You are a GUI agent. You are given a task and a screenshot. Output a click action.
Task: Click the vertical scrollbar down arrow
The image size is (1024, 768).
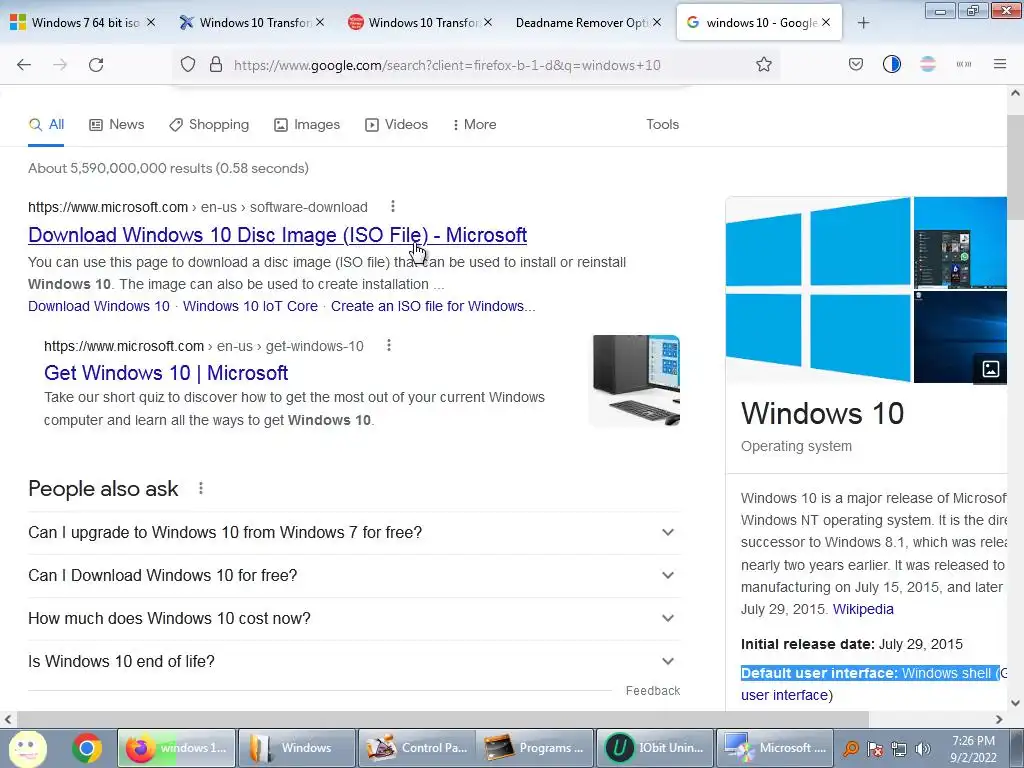click(1015, 703)
